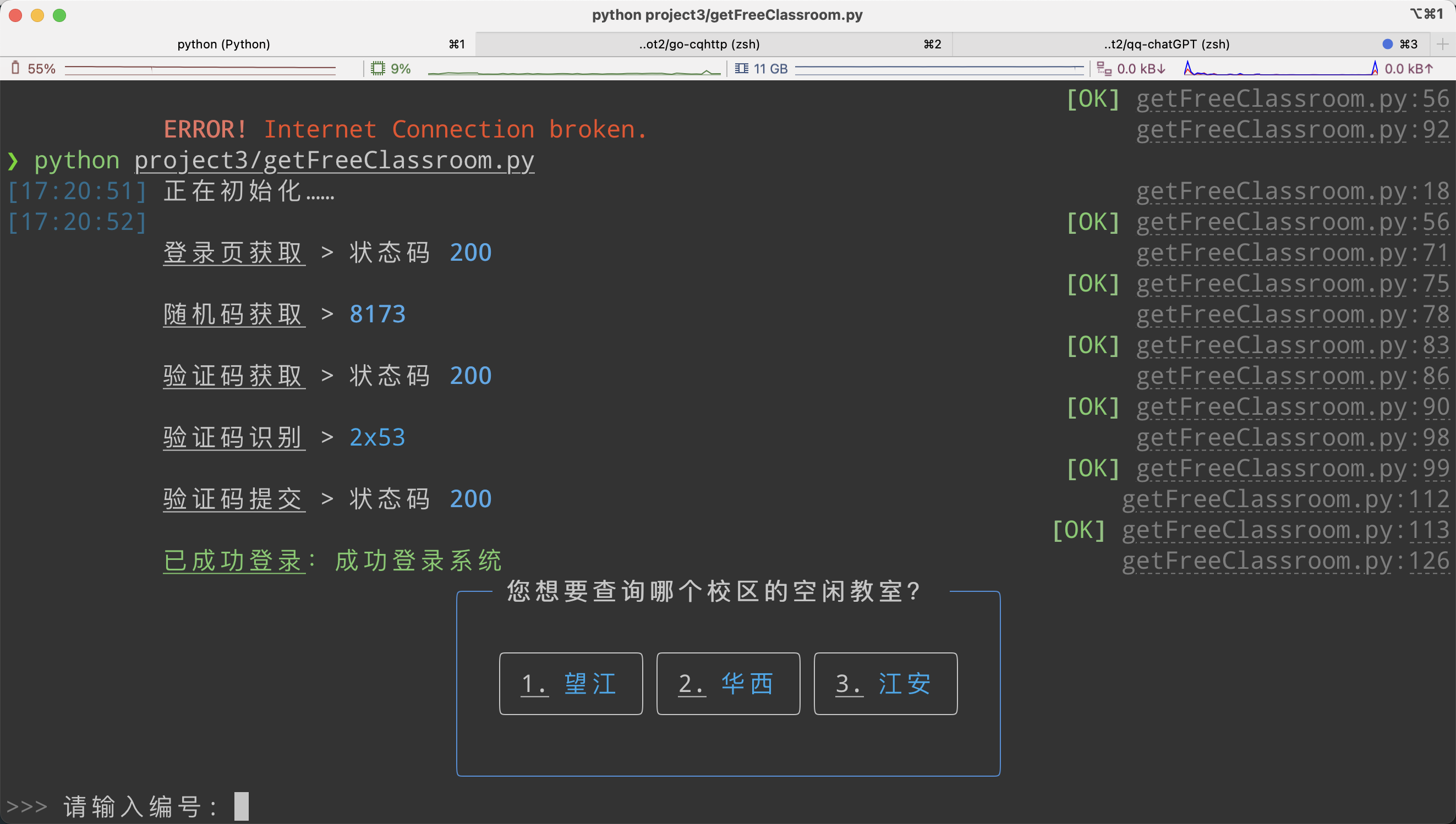The width and height of the screenshot is (1456, 824).
Task: Click the random code value 8173
Action: pyautogui.click(x=377, y=315)
